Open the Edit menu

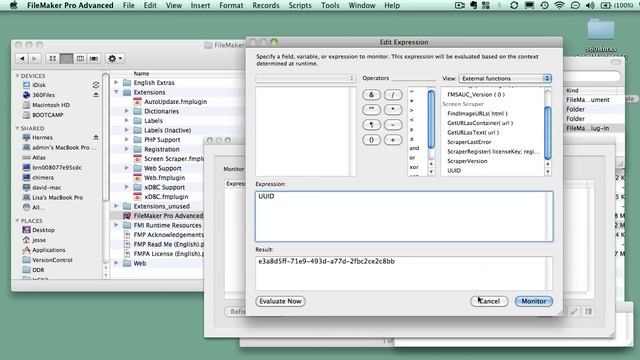point(150,5)
